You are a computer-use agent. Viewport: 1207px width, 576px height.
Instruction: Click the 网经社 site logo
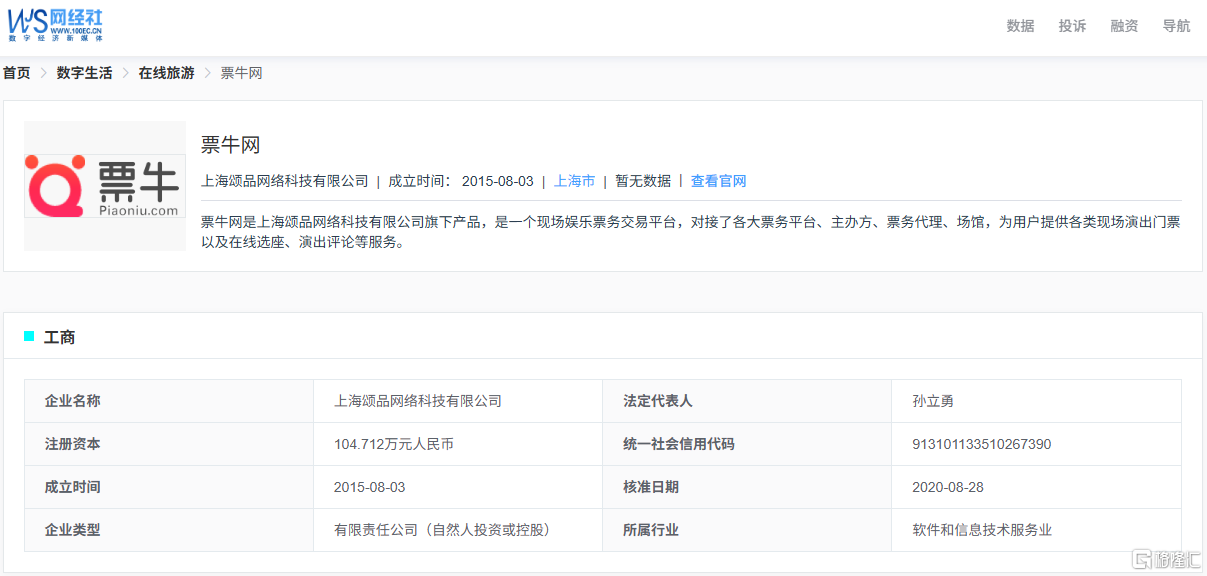tap(56, 24)
